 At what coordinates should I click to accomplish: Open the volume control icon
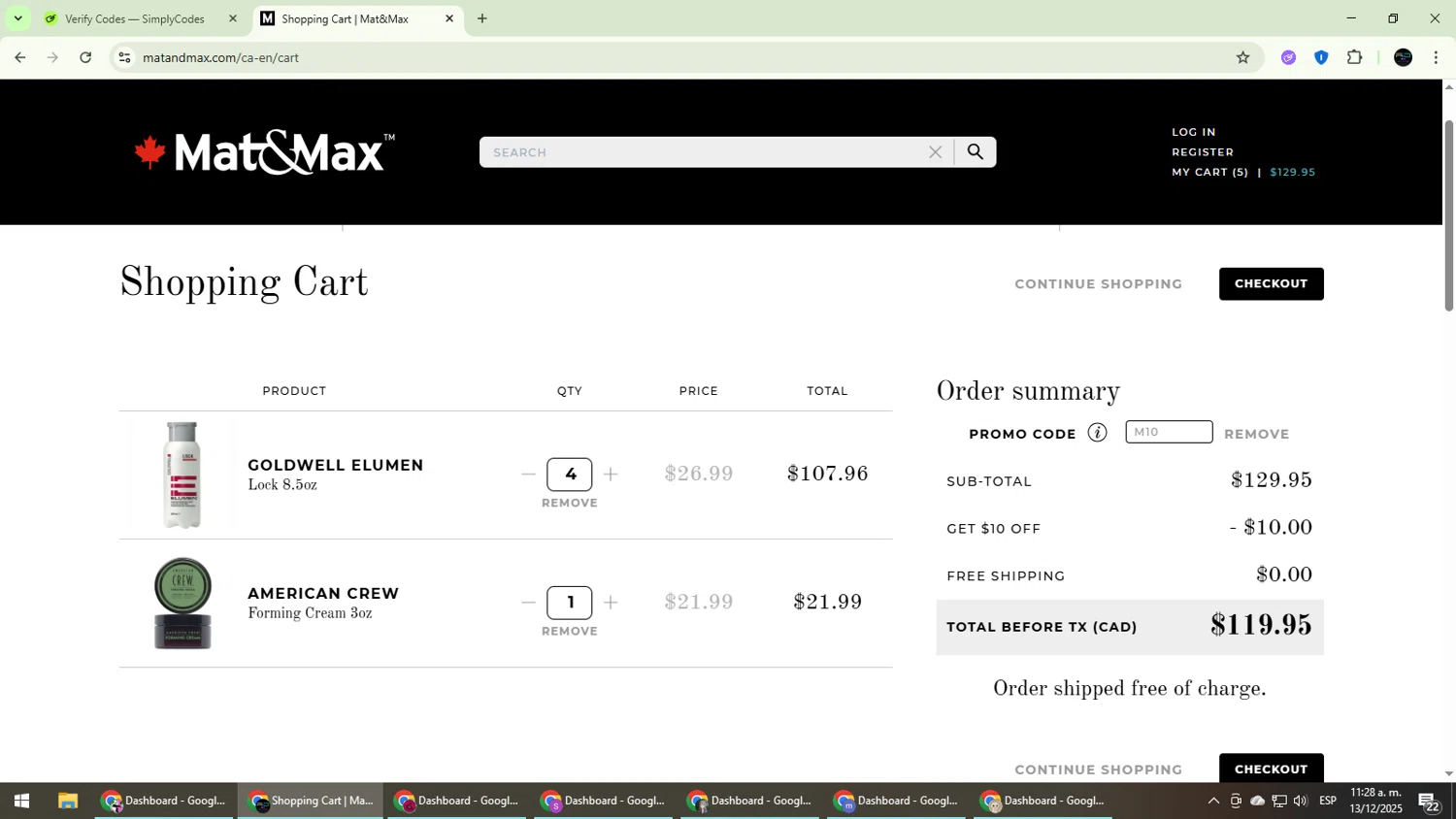[1301, 801]
